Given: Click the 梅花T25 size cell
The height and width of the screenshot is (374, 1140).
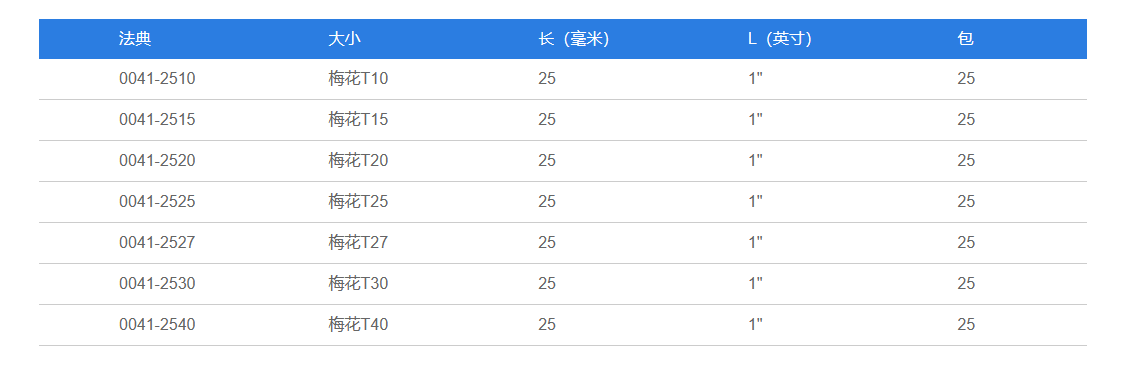Looking at the screenshot, I should point(358,202).
